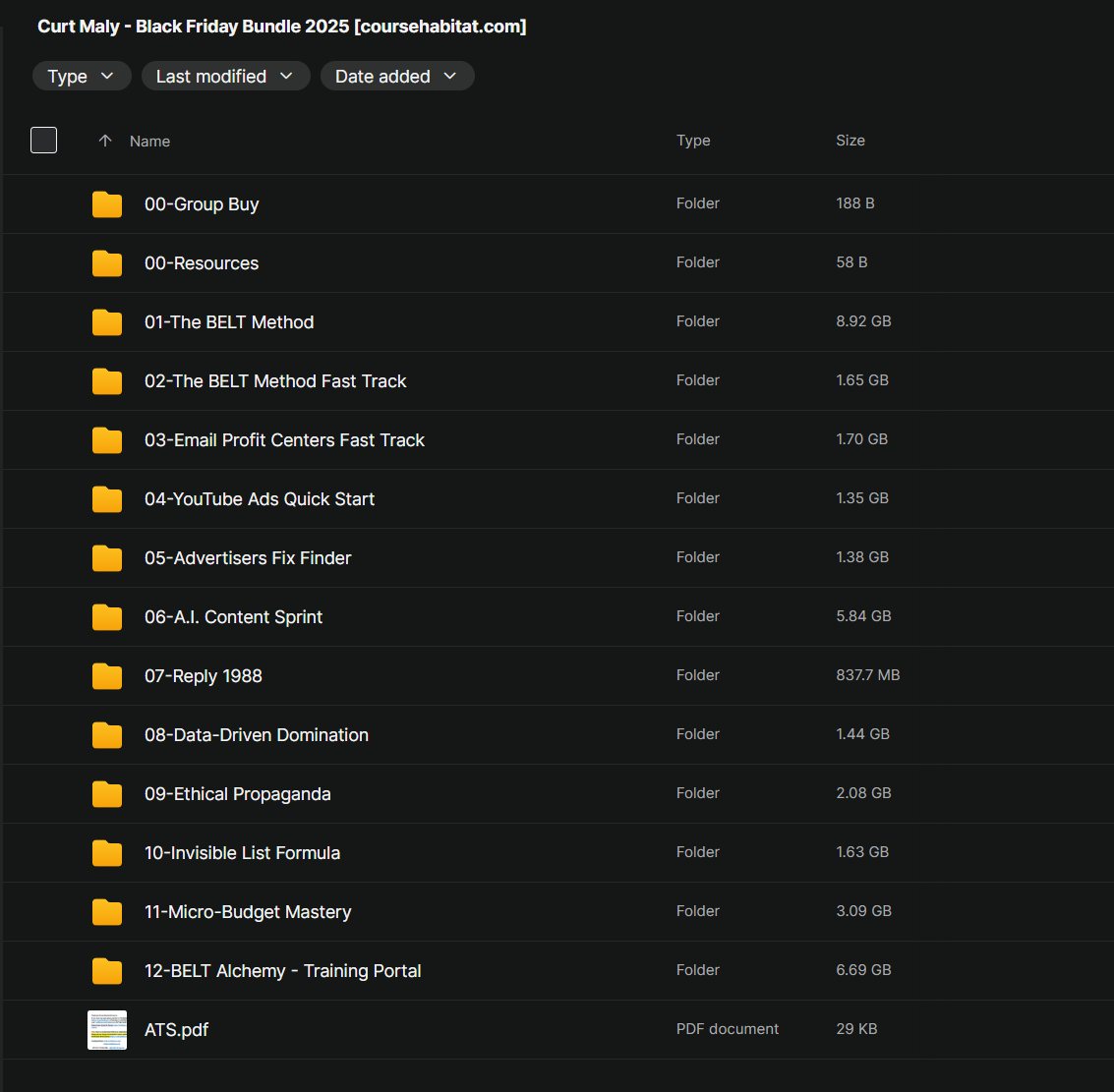Click the 6.69 GB size value
The height and width of the screenshot is (1092, 1114).
coord(863,970)
